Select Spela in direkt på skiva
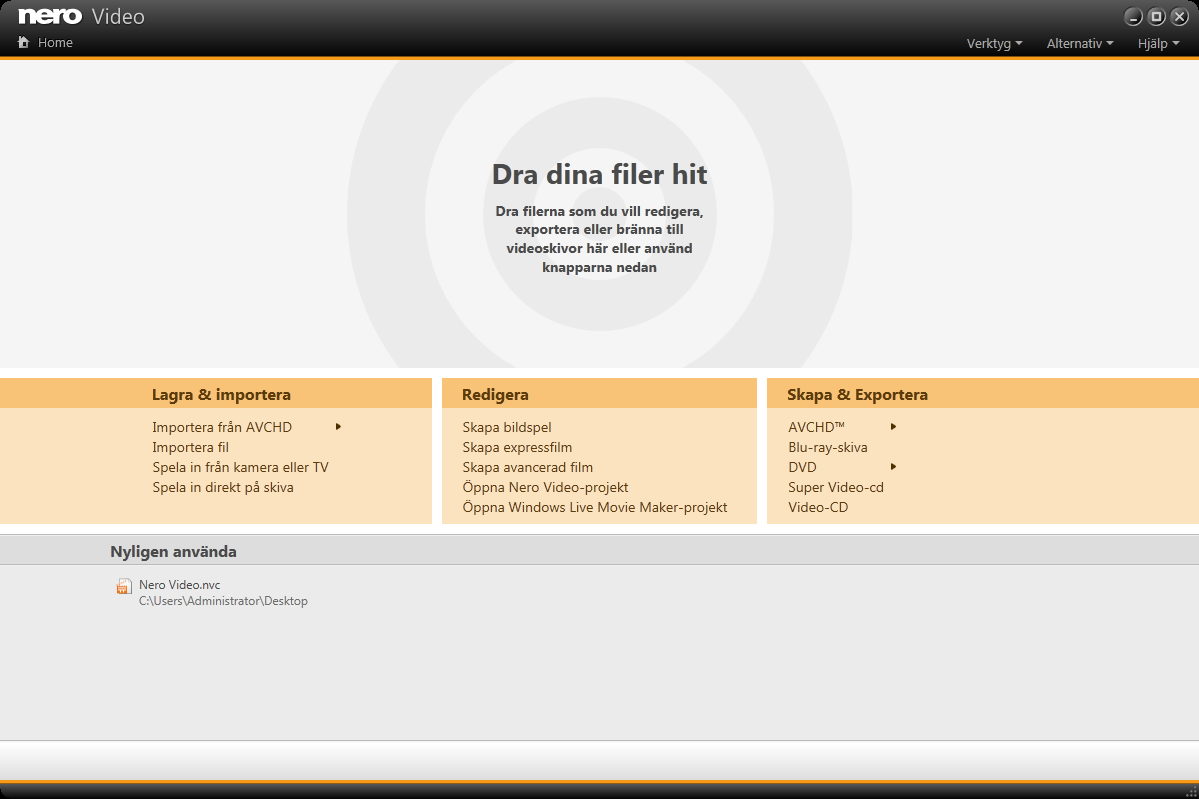Screen dimensions: 1199x799 (x=223, y=487)
